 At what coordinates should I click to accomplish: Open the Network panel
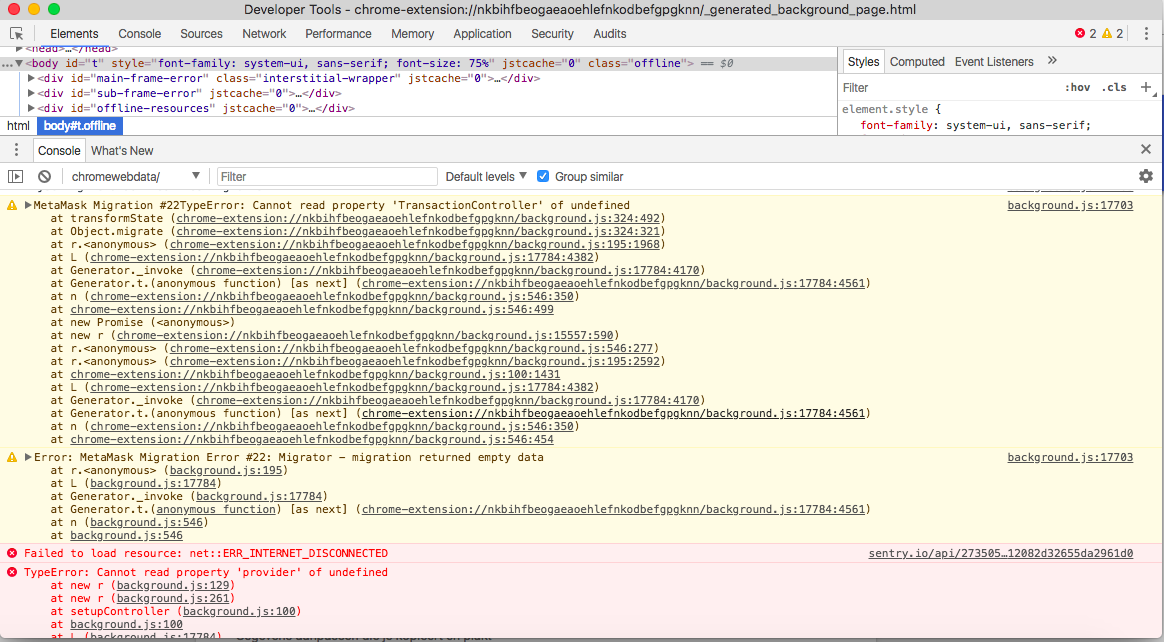264,33
